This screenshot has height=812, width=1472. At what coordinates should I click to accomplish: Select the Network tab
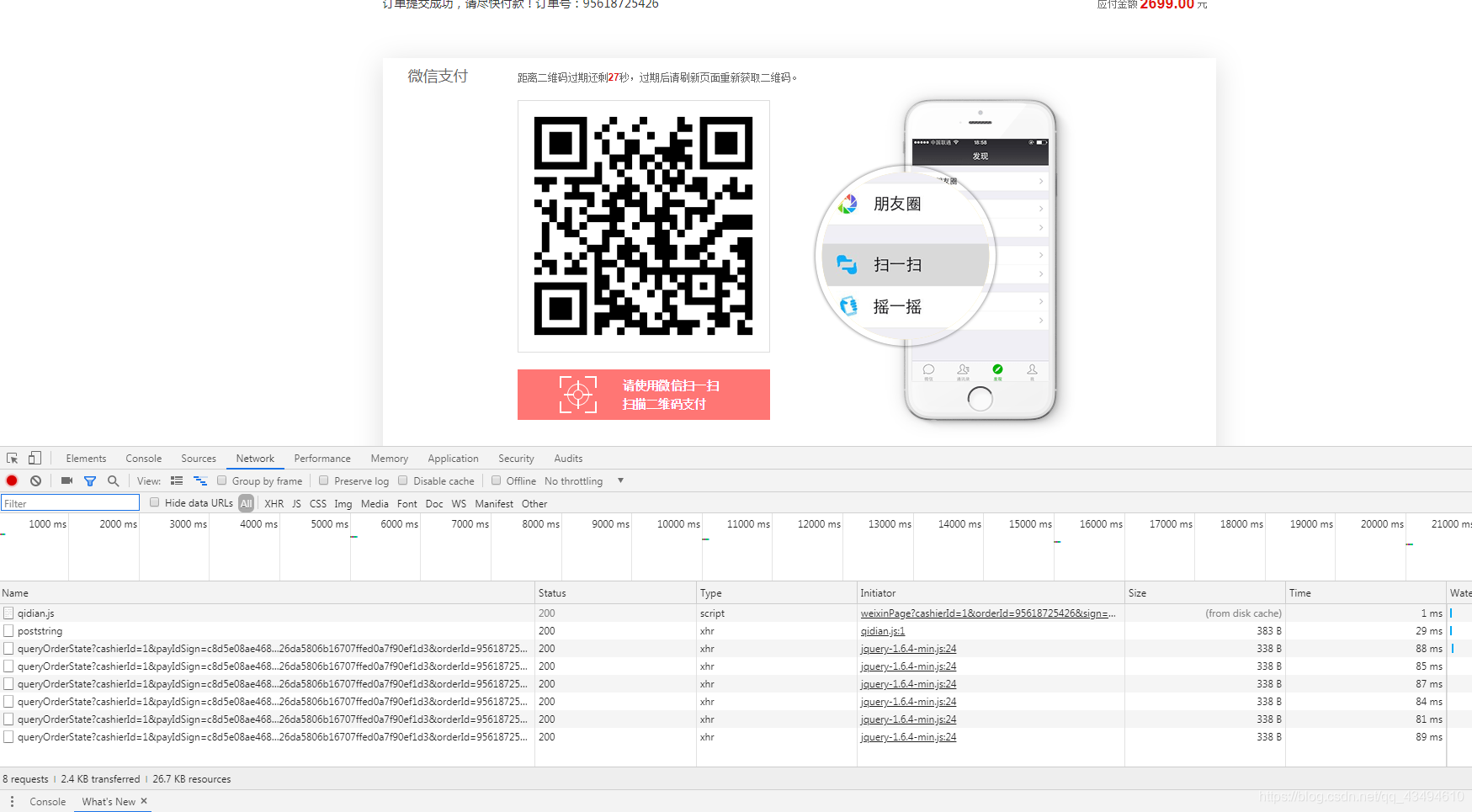click(255, 459)
